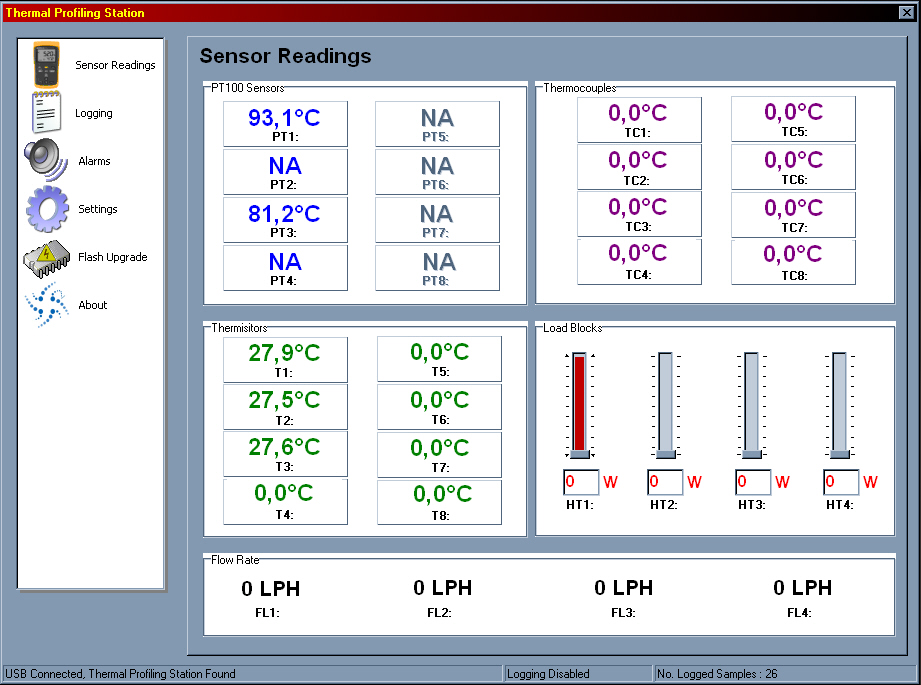
Task: Set the HT4 load block slider
Action: 840,405
